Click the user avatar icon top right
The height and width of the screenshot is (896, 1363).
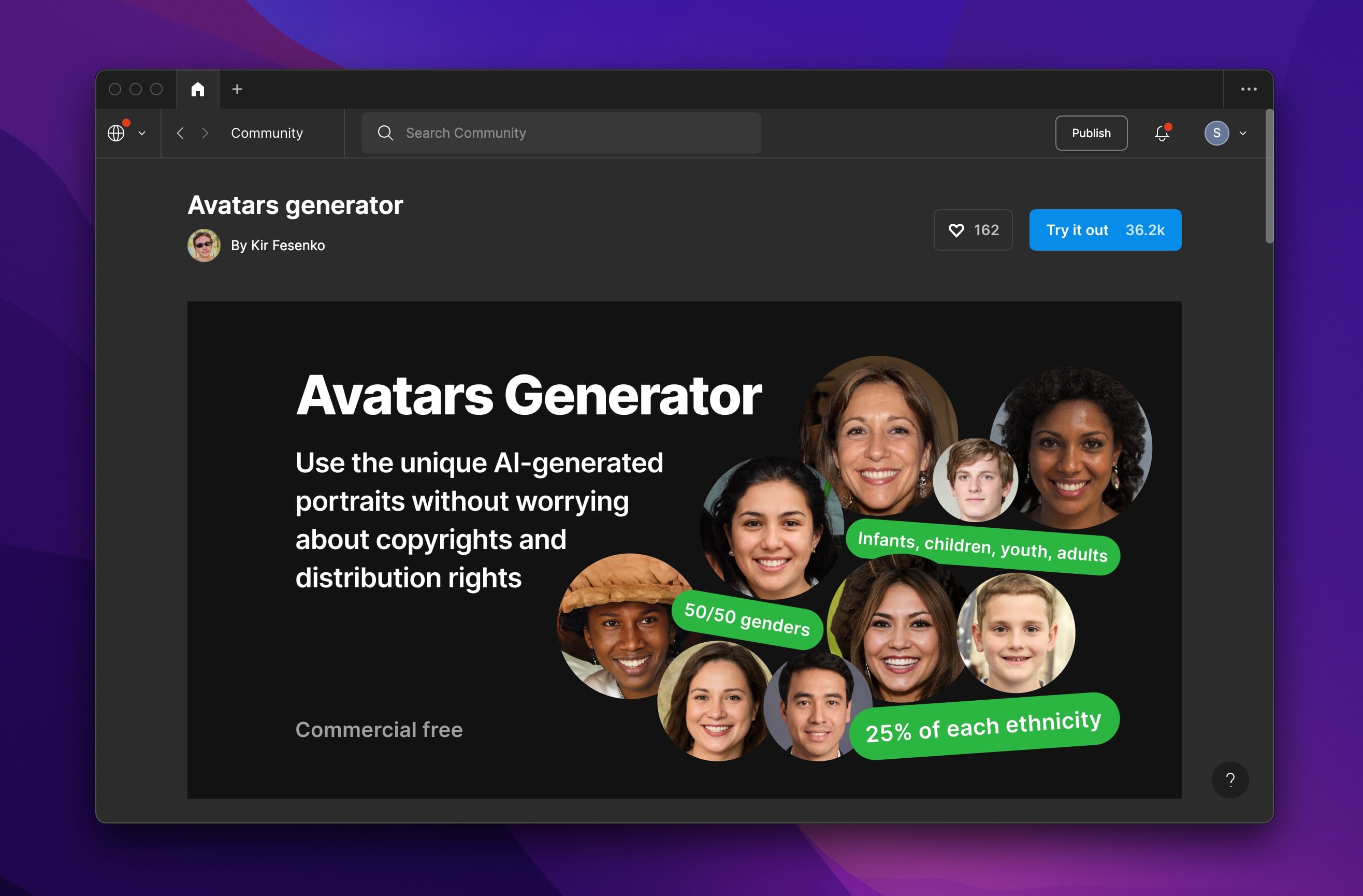coord(1217,131)
